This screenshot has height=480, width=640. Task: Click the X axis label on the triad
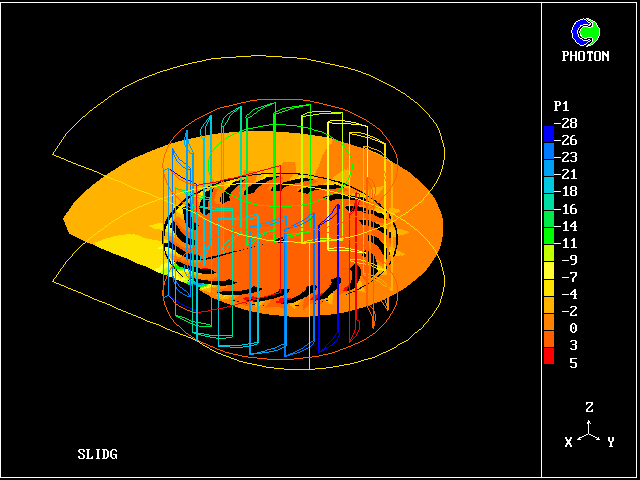pos(568,441)
